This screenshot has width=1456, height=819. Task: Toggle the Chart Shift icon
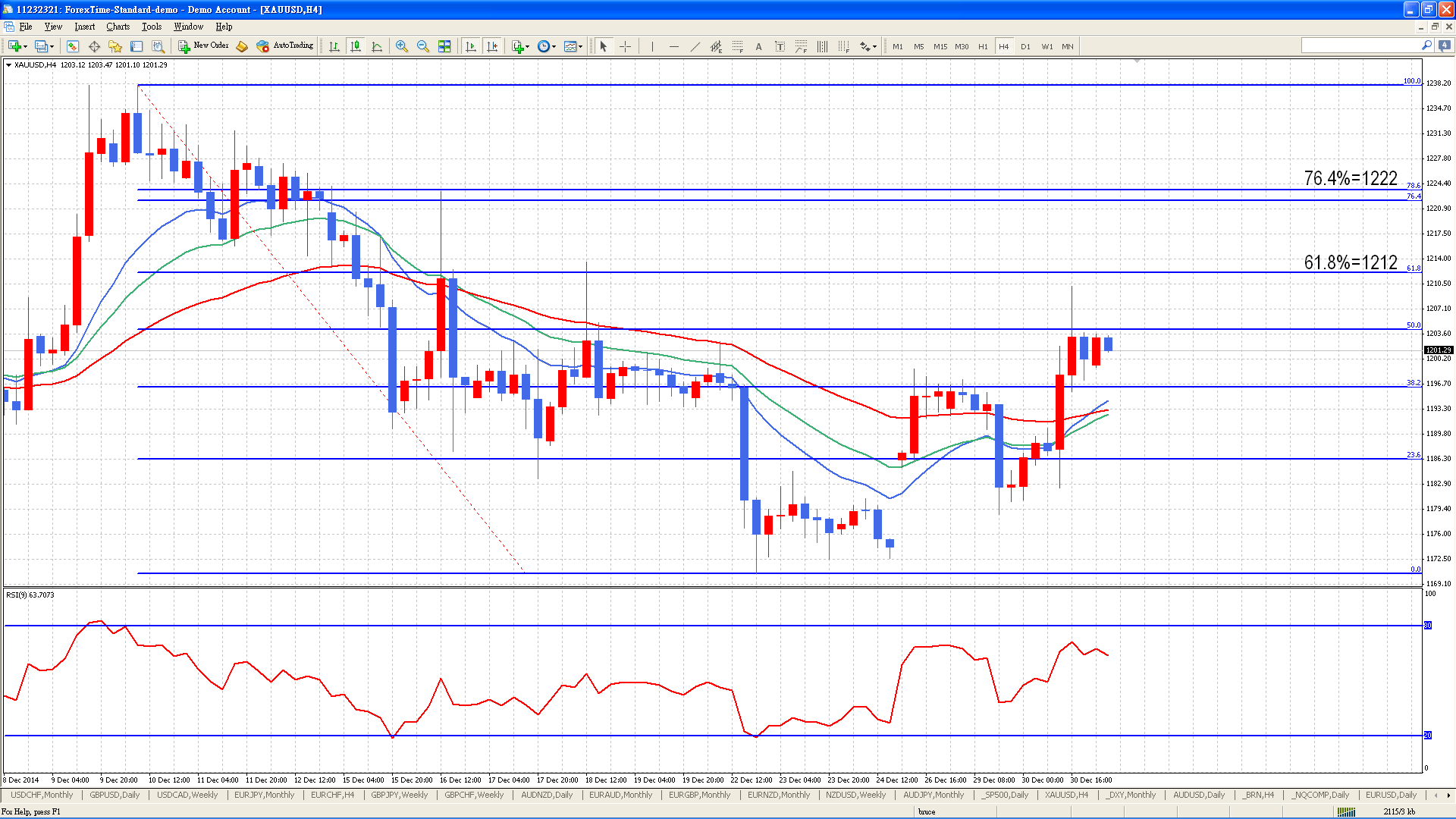(x=492, y=46)
